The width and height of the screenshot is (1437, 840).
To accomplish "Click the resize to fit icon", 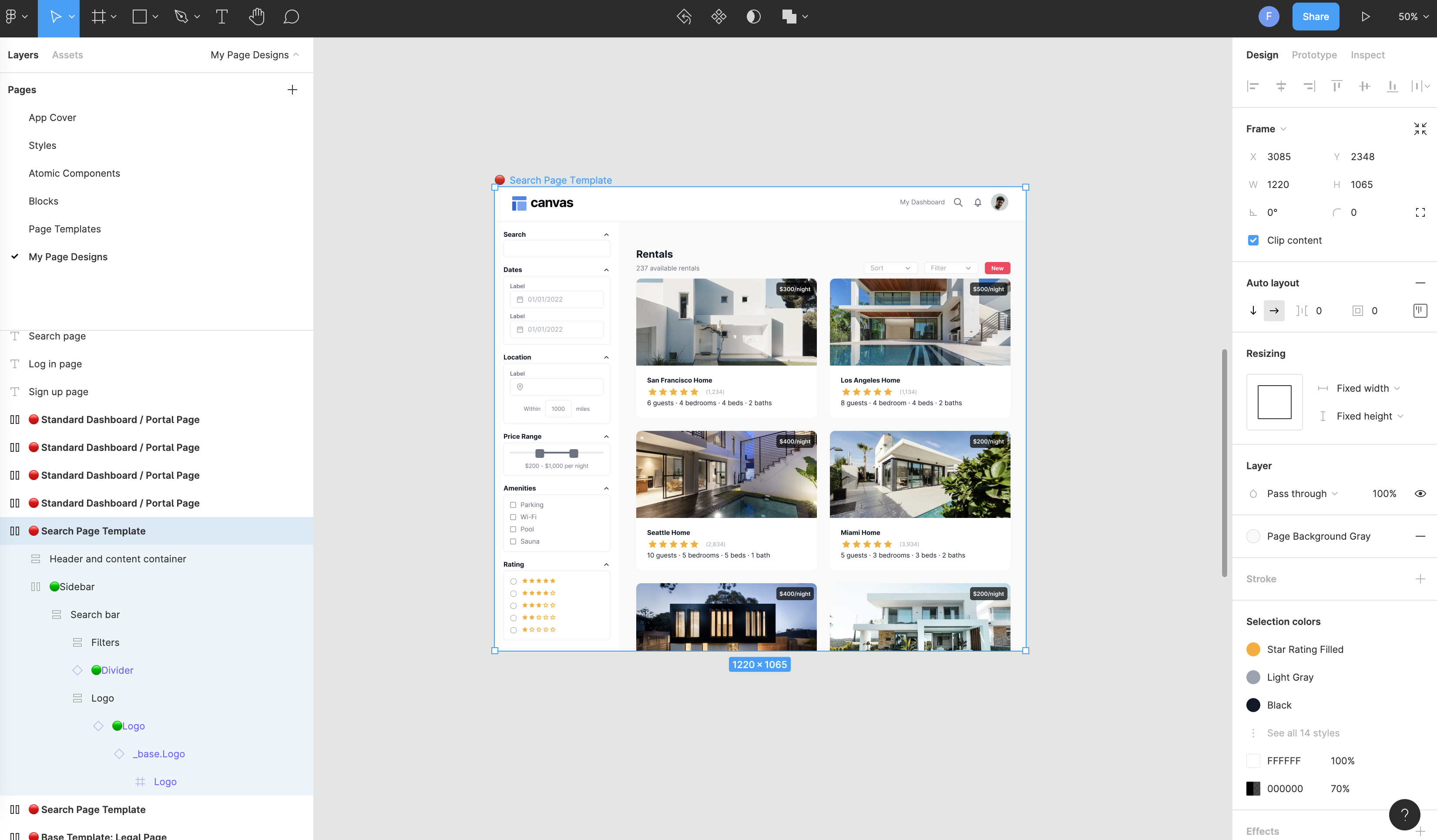I will click(x=1420, y=129).
